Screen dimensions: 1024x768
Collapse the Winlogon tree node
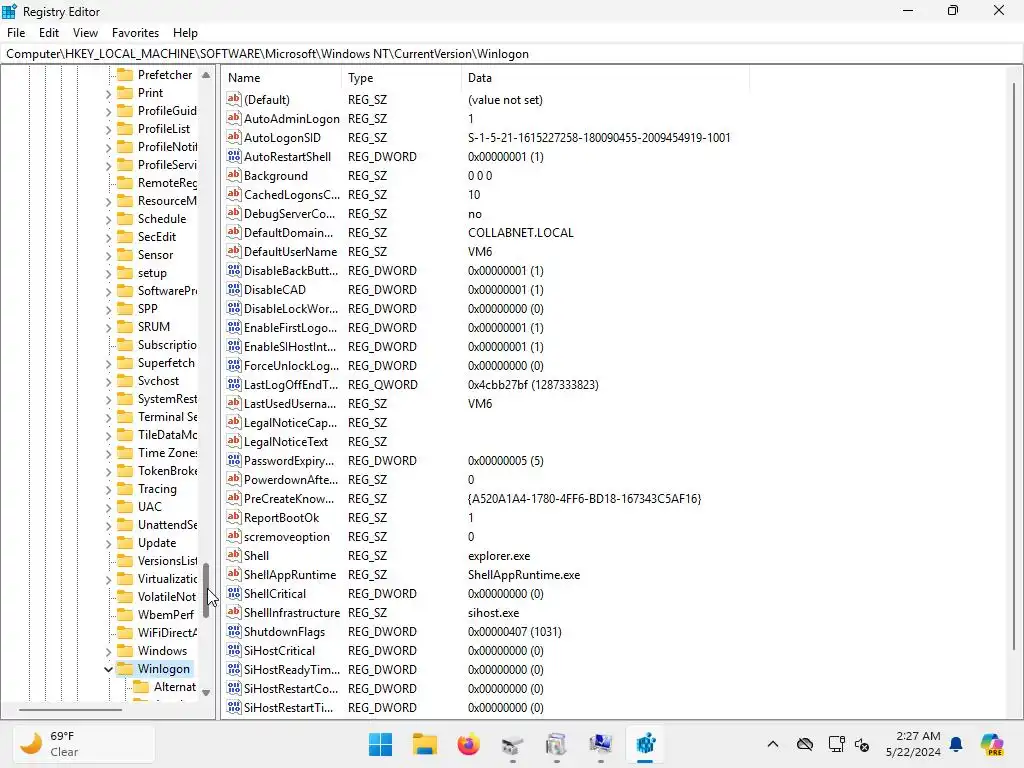tap(108, 669)
